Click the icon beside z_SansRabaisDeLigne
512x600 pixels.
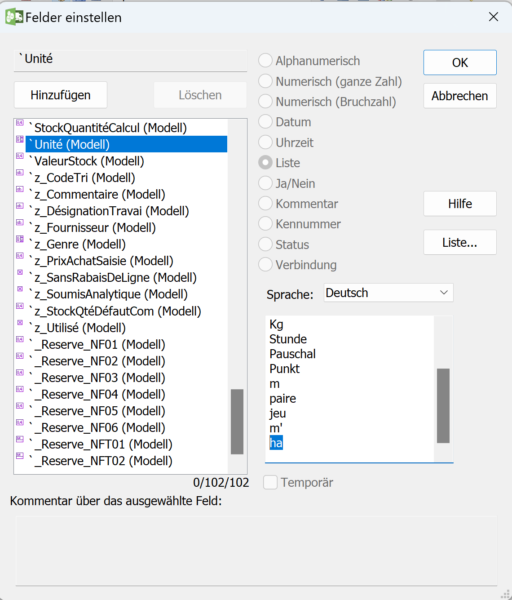(x=20, y=272)
